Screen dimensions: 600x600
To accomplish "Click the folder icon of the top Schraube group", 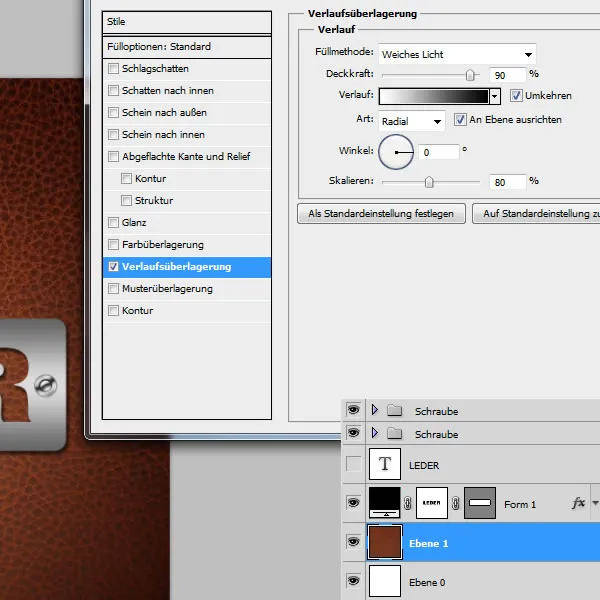I will point(393,411).
